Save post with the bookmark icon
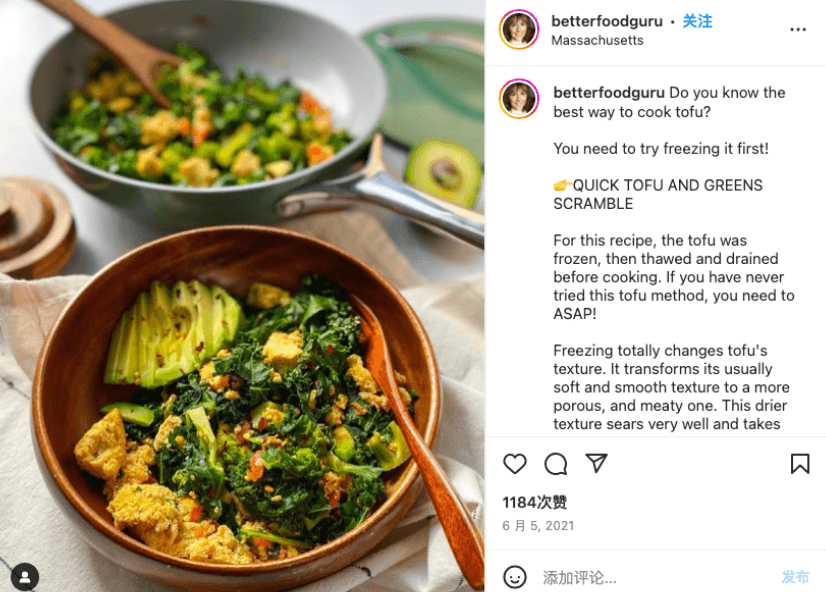 800,463
